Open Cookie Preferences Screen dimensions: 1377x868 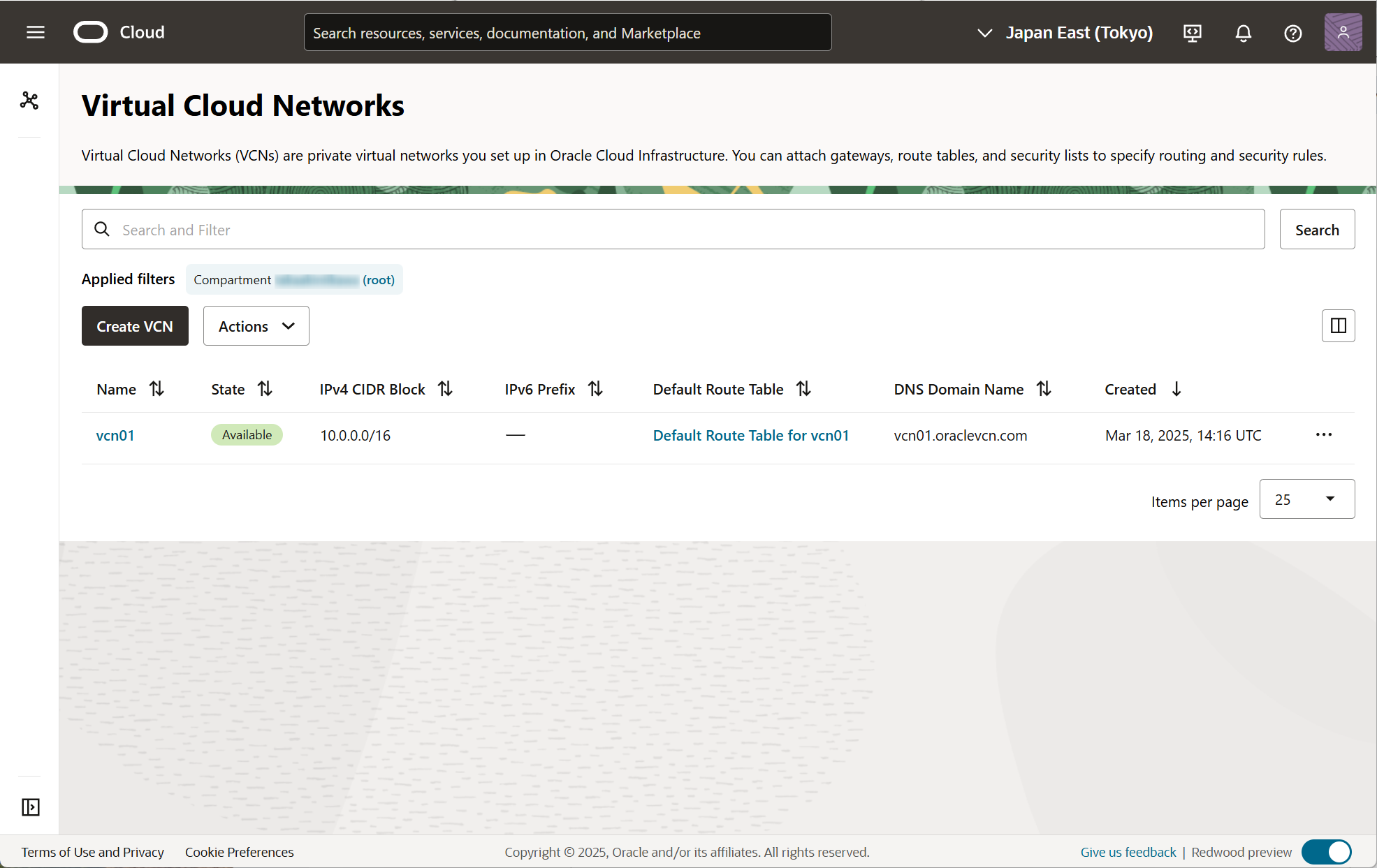tap(240, 852)
